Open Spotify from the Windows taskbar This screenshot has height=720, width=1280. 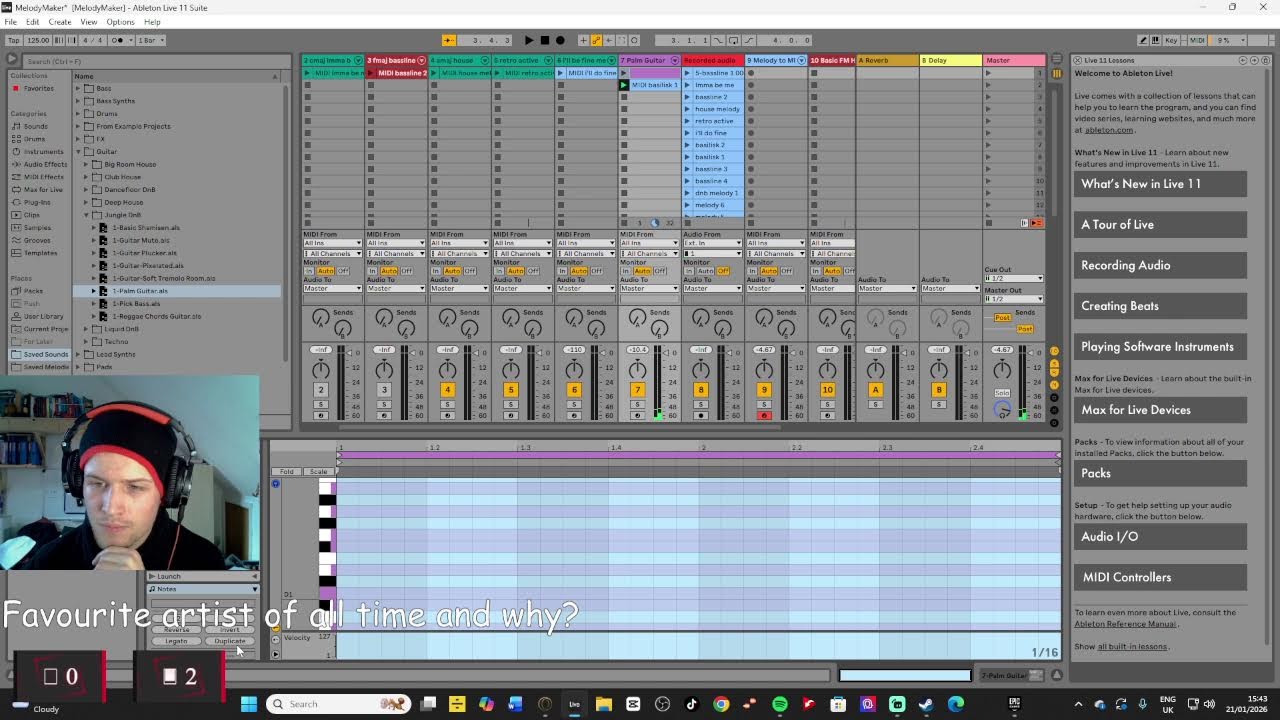[x=779, y=704]
